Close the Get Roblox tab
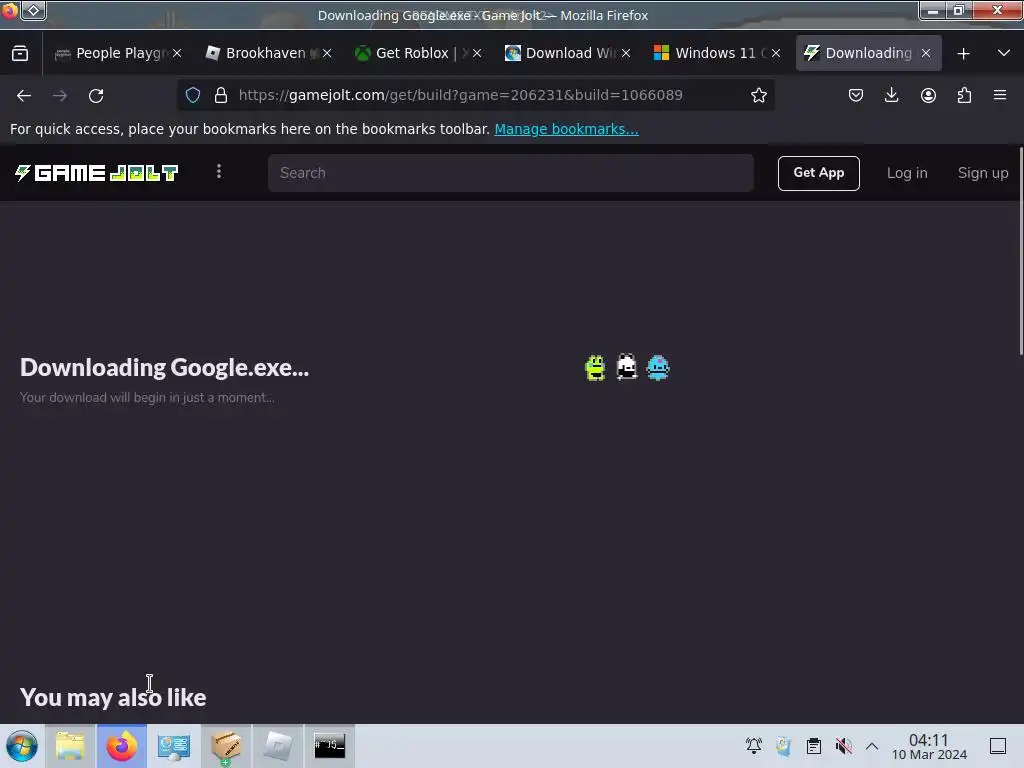This screenshot has width=1024, height=768. tap(477, 54)
